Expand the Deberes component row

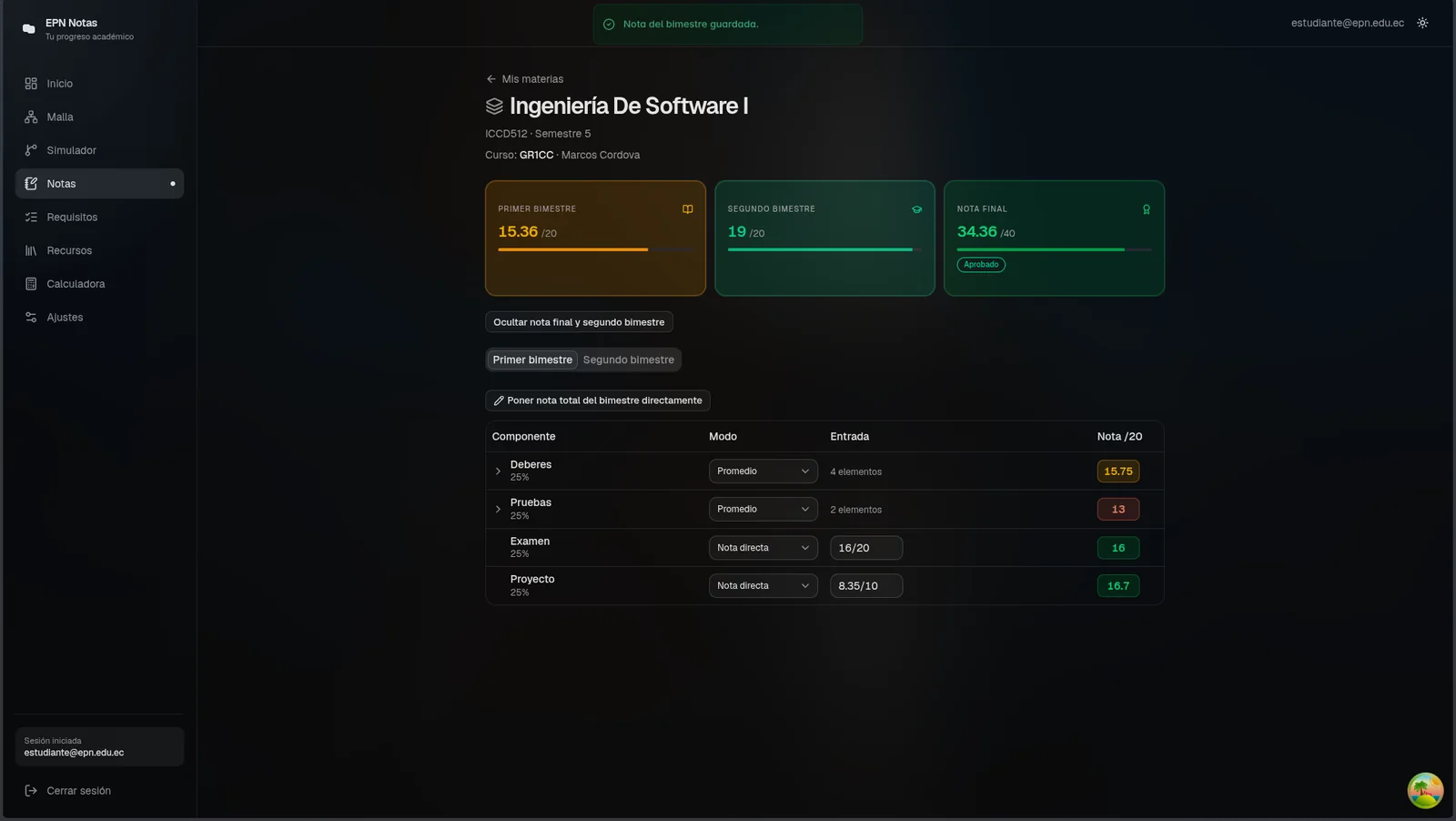pos(498,471)
